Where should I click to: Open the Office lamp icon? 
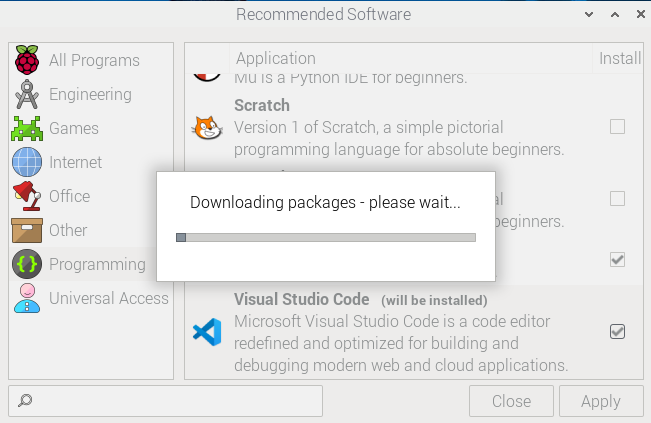point(27,196)
